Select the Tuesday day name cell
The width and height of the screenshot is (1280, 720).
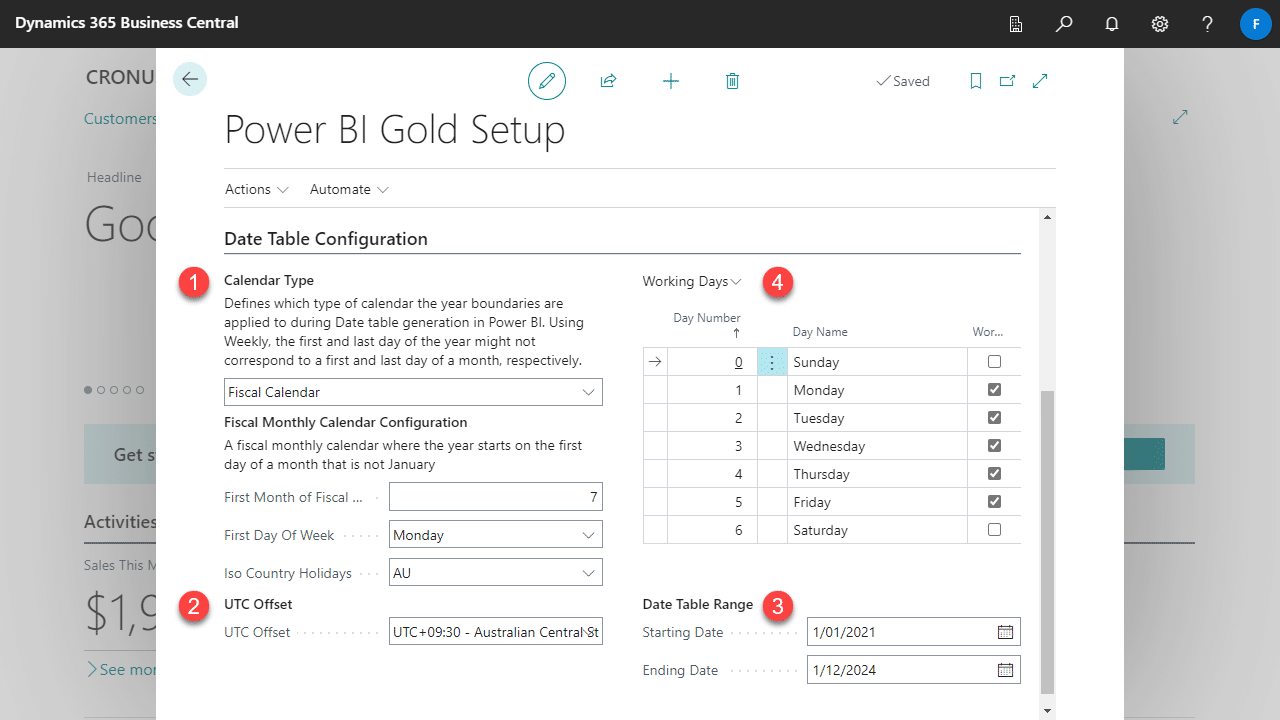878,418
